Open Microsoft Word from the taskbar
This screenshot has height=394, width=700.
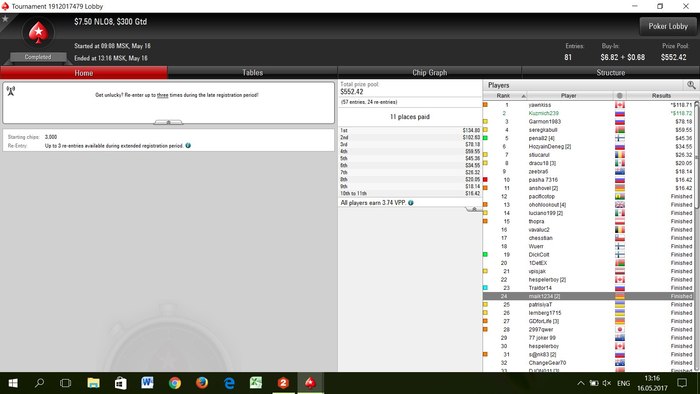(147, 383)
